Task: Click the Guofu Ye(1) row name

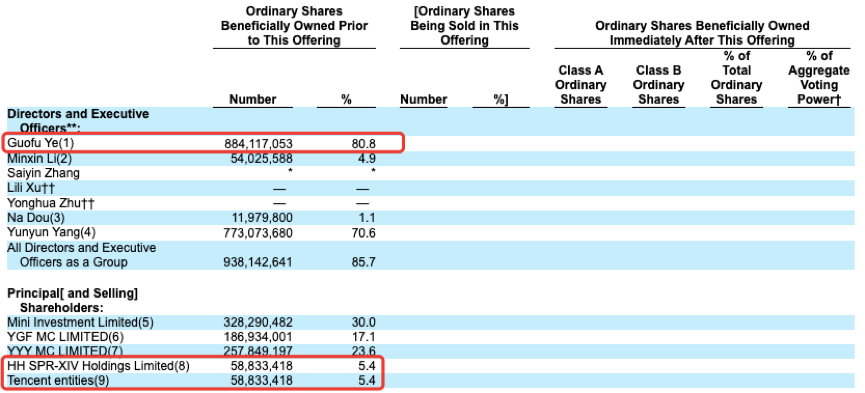Action: tap(40, 144)
